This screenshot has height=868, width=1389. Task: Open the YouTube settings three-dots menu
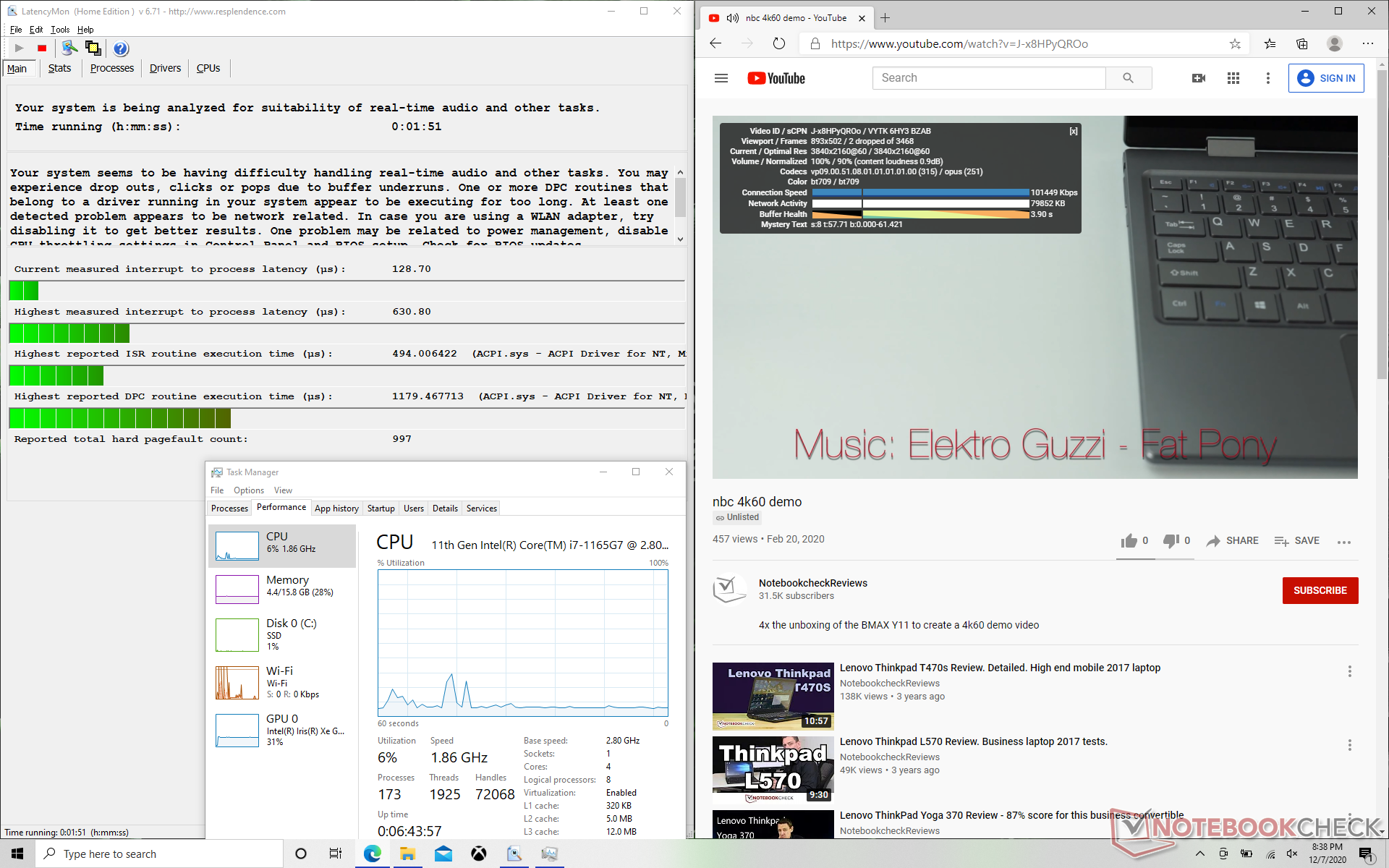(x=1267, y=78)
